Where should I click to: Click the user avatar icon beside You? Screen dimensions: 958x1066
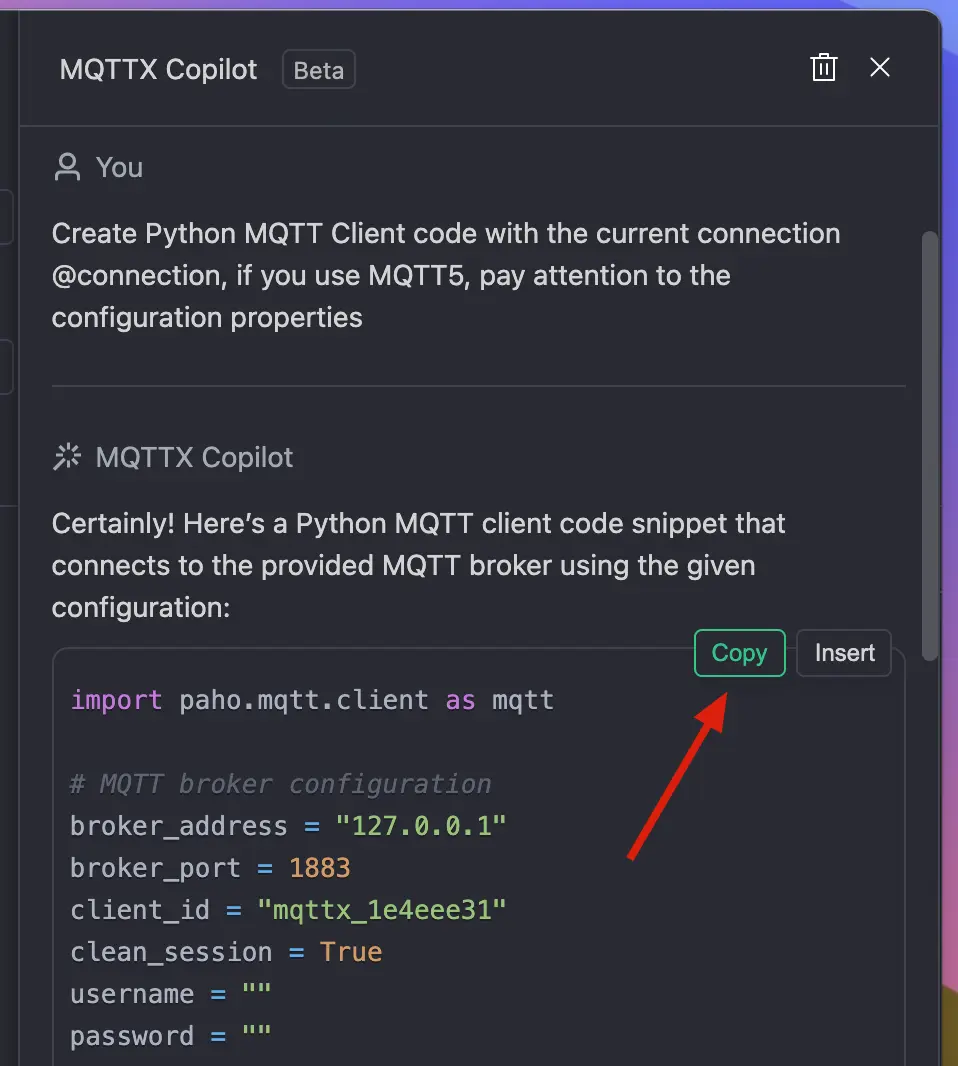click(x=66, y=166)
